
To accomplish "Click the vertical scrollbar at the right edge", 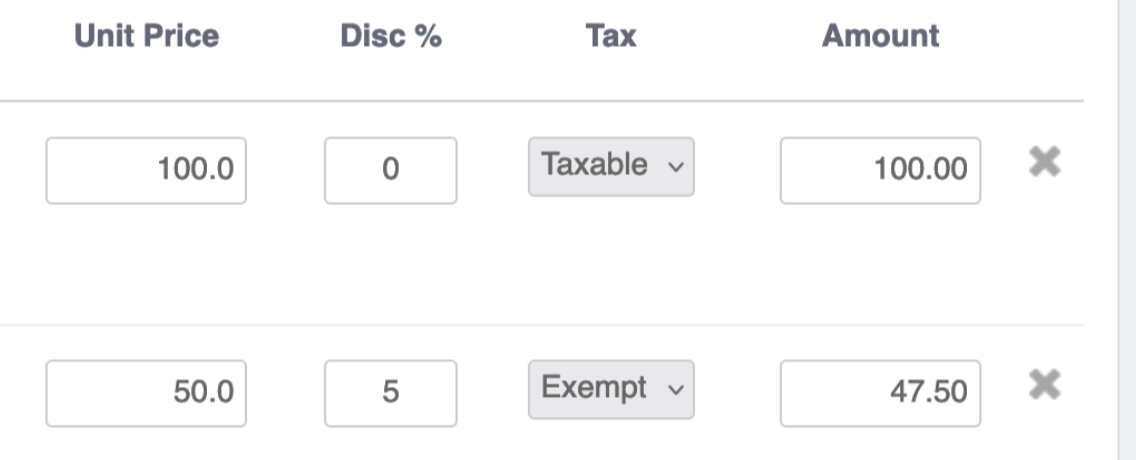I will [x=1127, y=230].
